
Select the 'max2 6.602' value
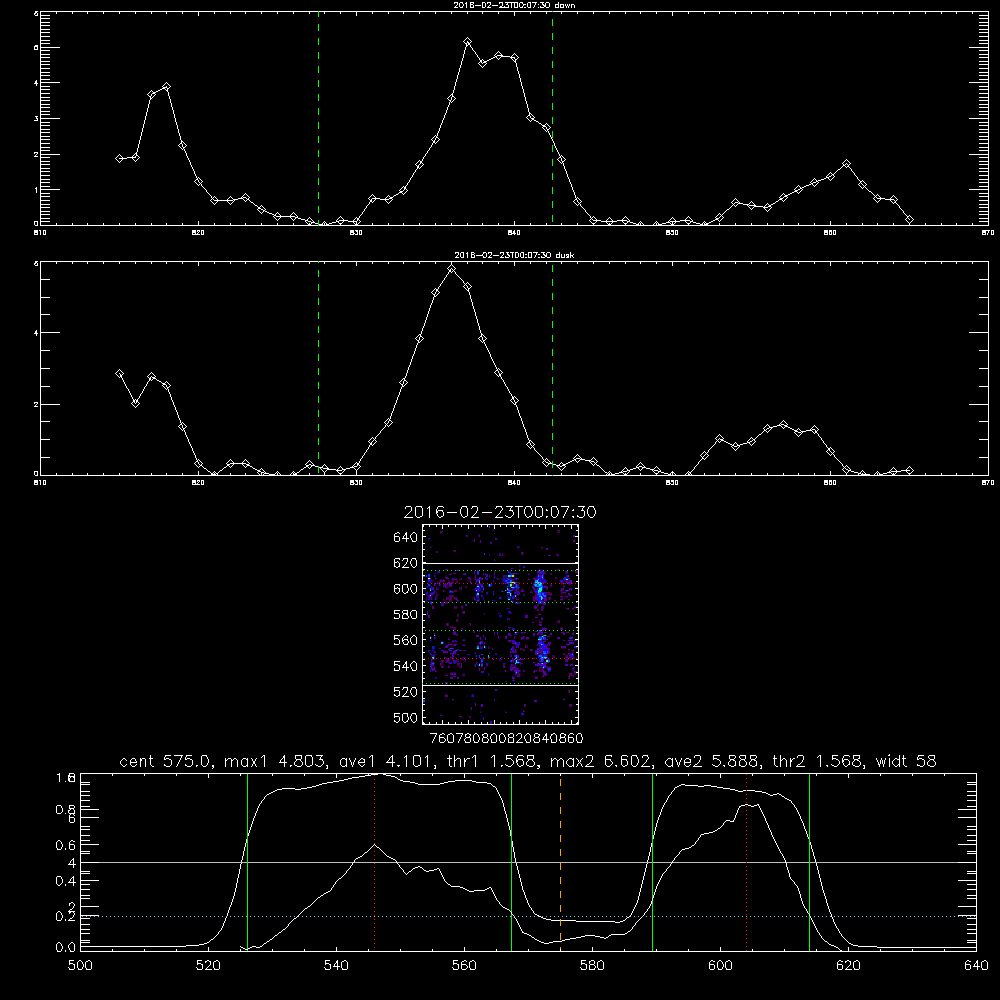pyautogui.click(x=598, y=761)
